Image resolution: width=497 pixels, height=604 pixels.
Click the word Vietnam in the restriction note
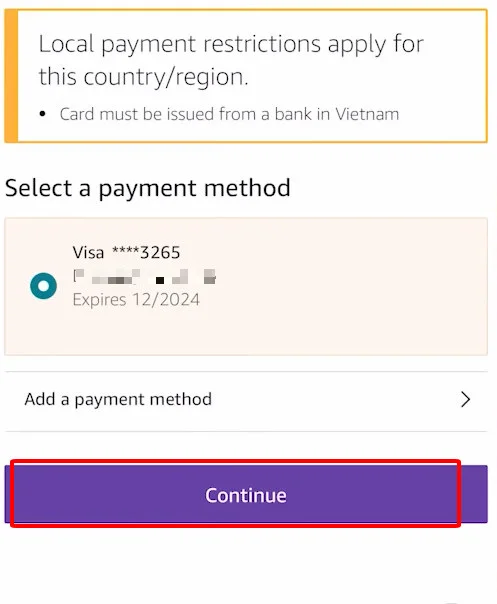point(367,114)
